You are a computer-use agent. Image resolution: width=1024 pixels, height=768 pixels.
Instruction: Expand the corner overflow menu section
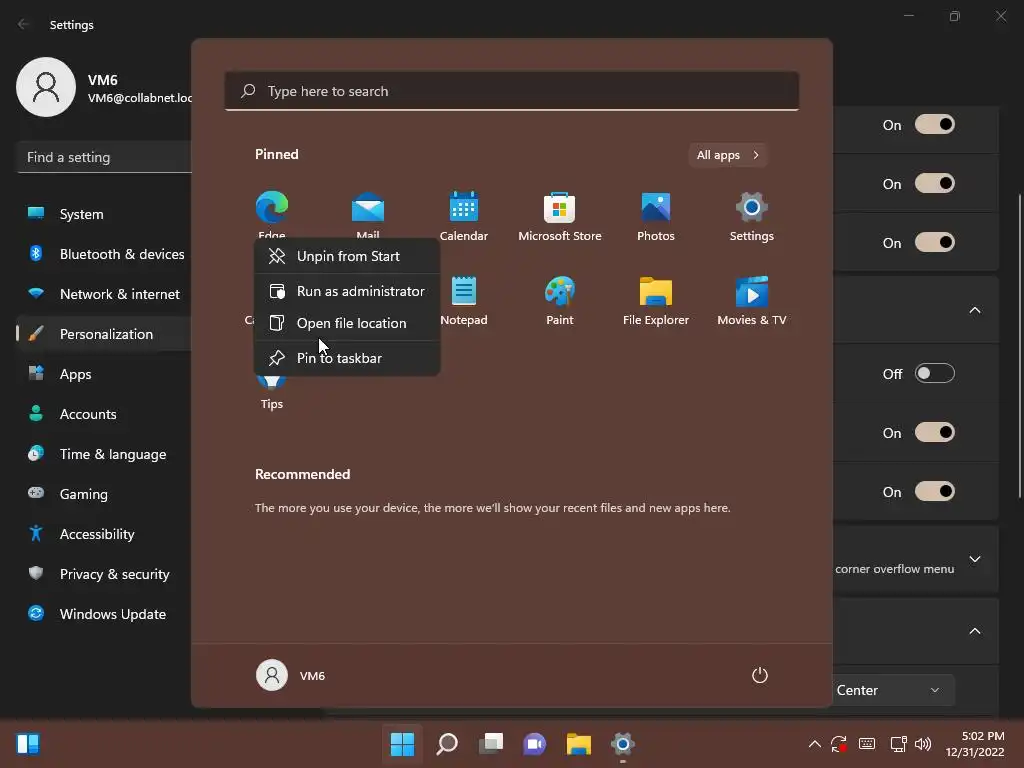(x=974, y=560)
